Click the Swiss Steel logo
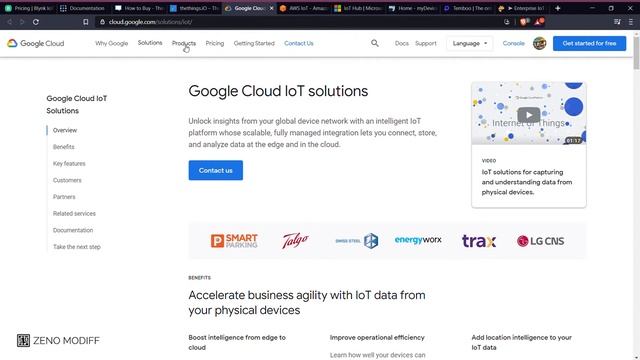Viewport: 640px width, 360px height. pyautogui.click(x=356, y=241)
